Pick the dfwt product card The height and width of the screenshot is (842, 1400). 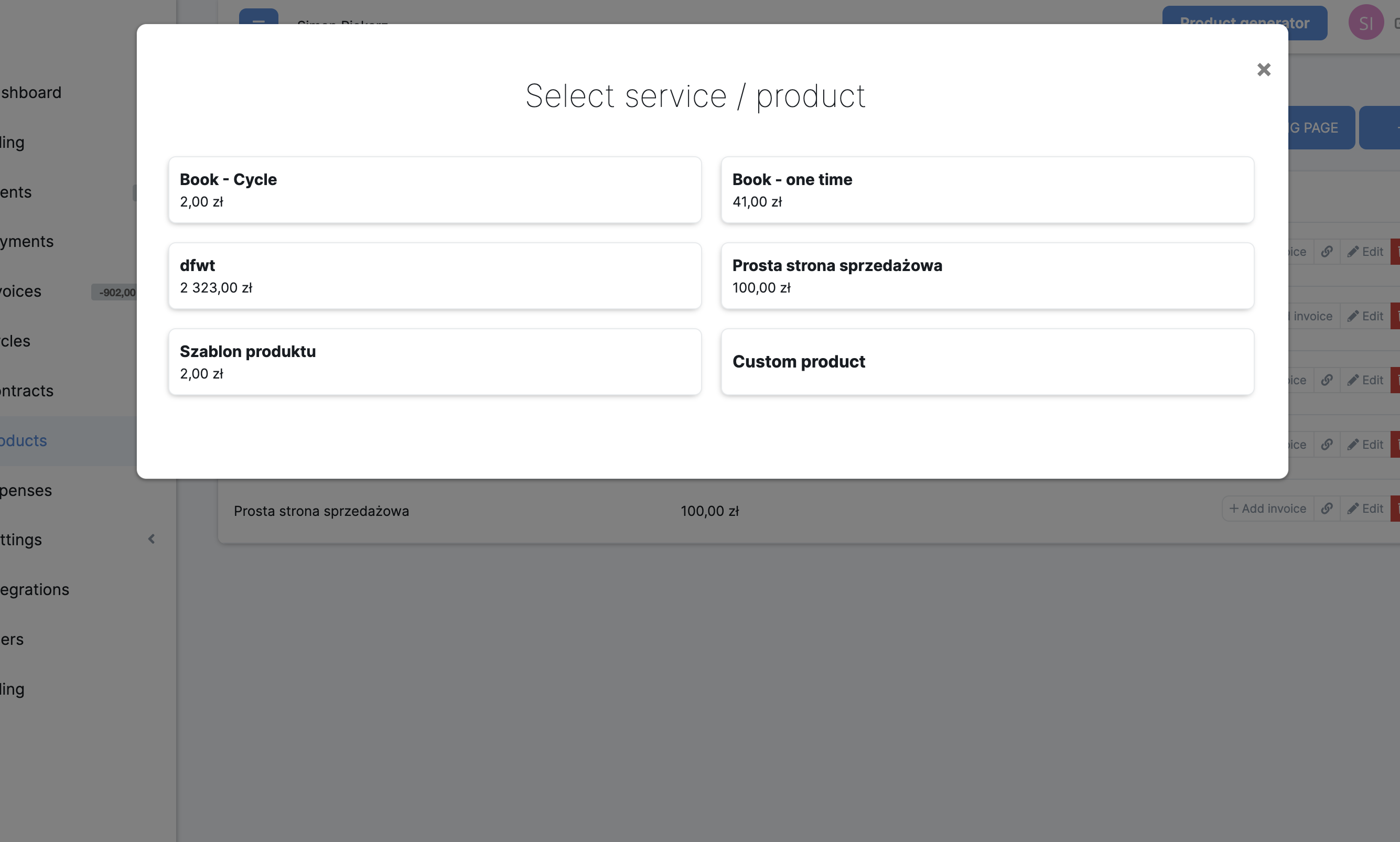(435, 276)
